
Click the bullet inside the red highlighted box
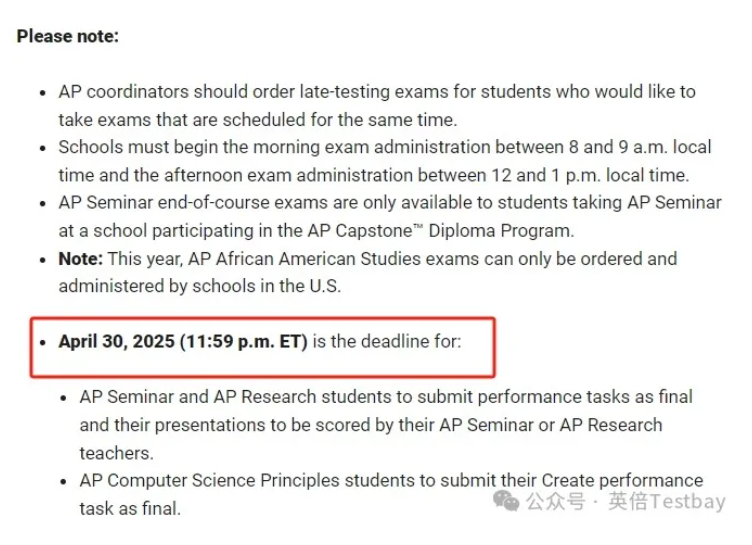43,343
